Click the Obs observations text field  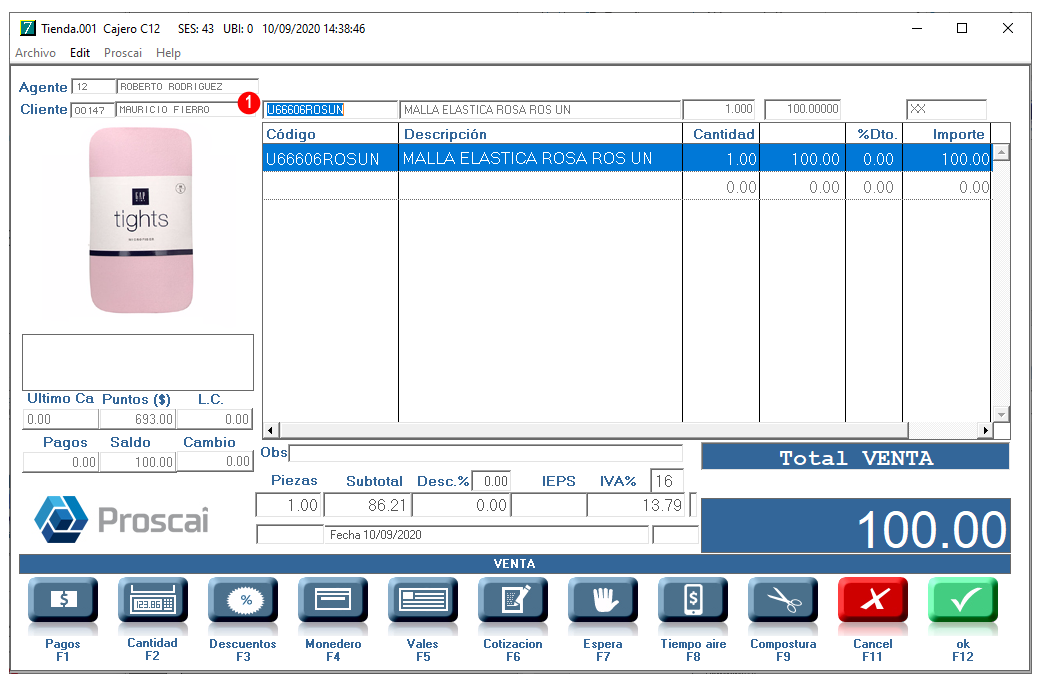pos(485,453)
